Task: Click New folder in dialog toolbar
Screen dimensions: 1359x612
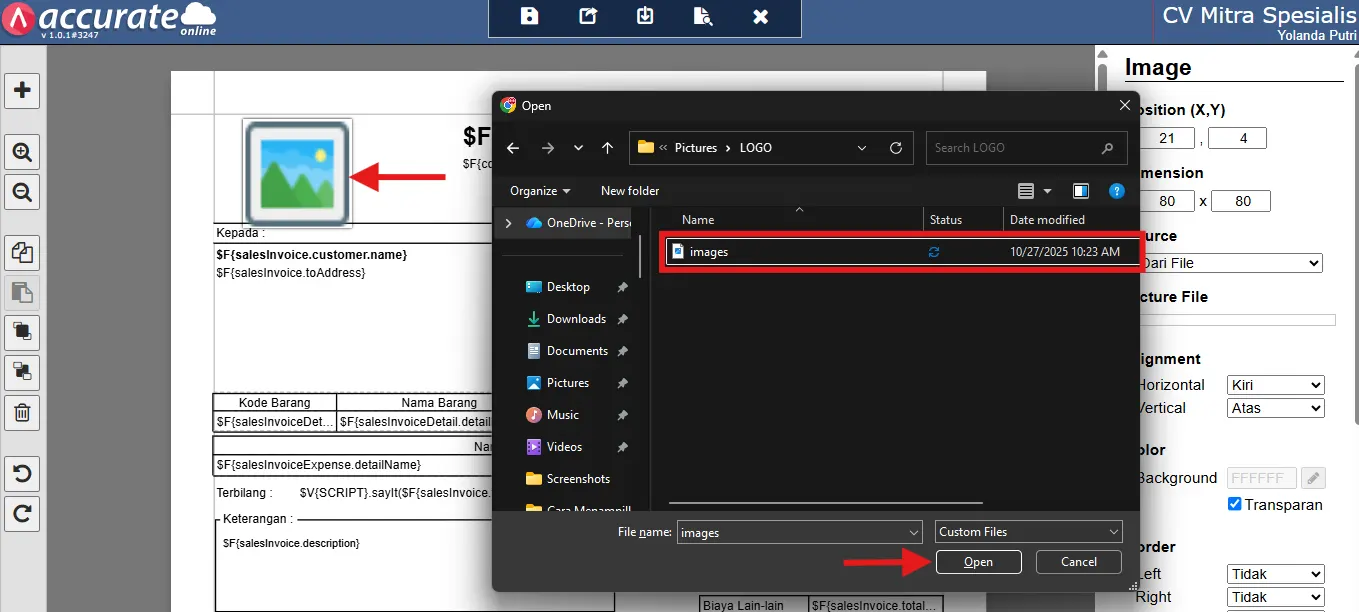Action: (x=630, y=191)
